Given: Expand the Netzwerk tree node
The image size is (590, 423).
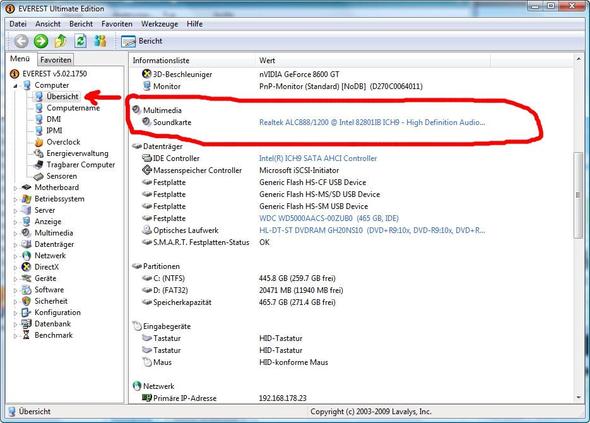Looking at the screenshot, I should pos(15,256).
